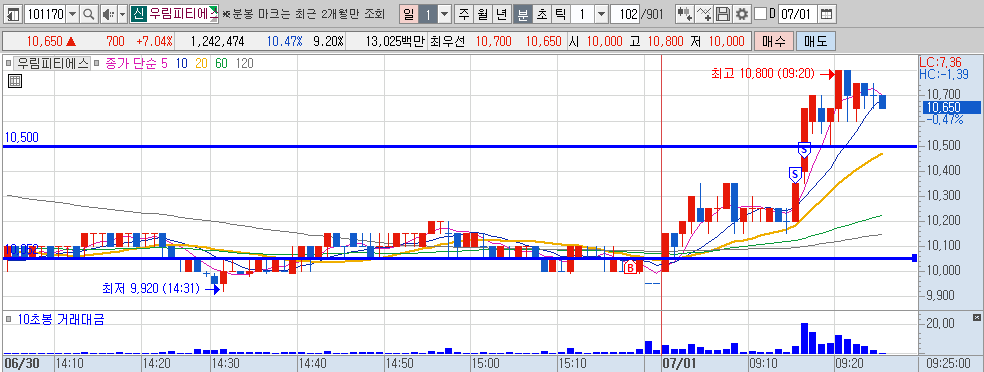This screenshot has height=372, width=984.
Task: Expand the speaker options dropdown
Action: click(x=122, y=13)
